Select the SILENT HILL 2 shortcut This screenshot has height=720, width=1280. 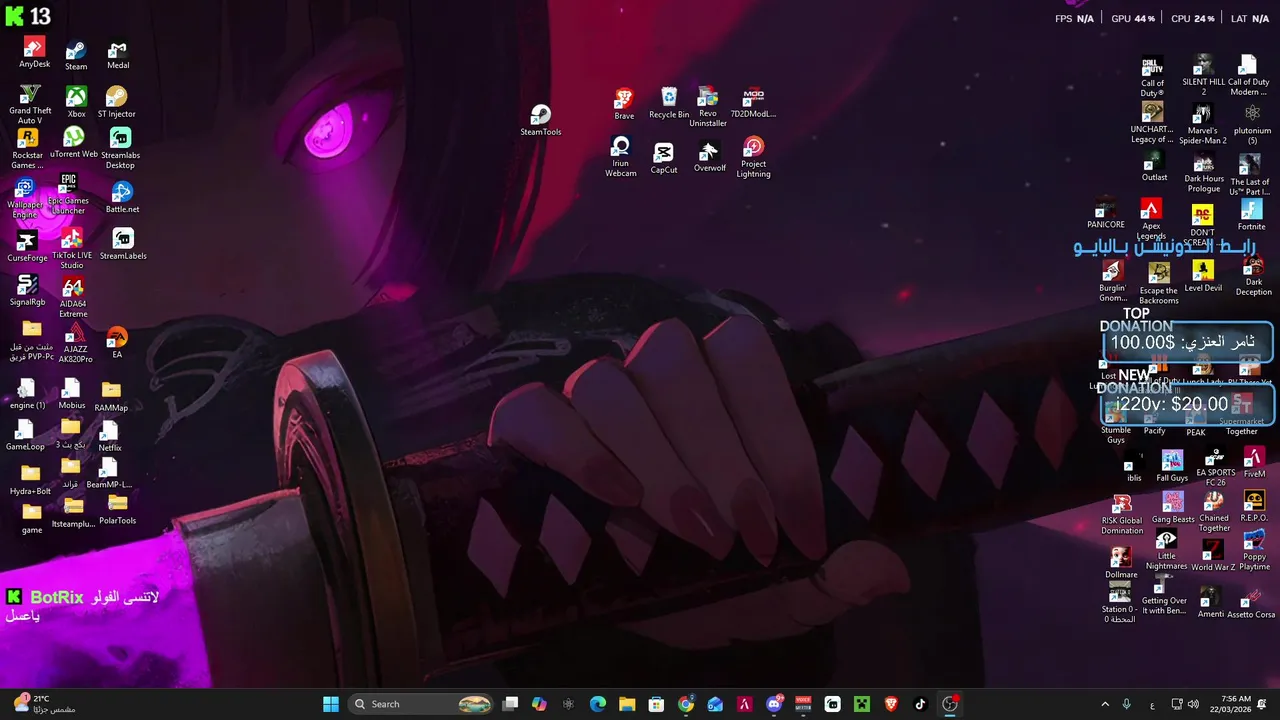pyautogui.click(x=1203, y=76)
